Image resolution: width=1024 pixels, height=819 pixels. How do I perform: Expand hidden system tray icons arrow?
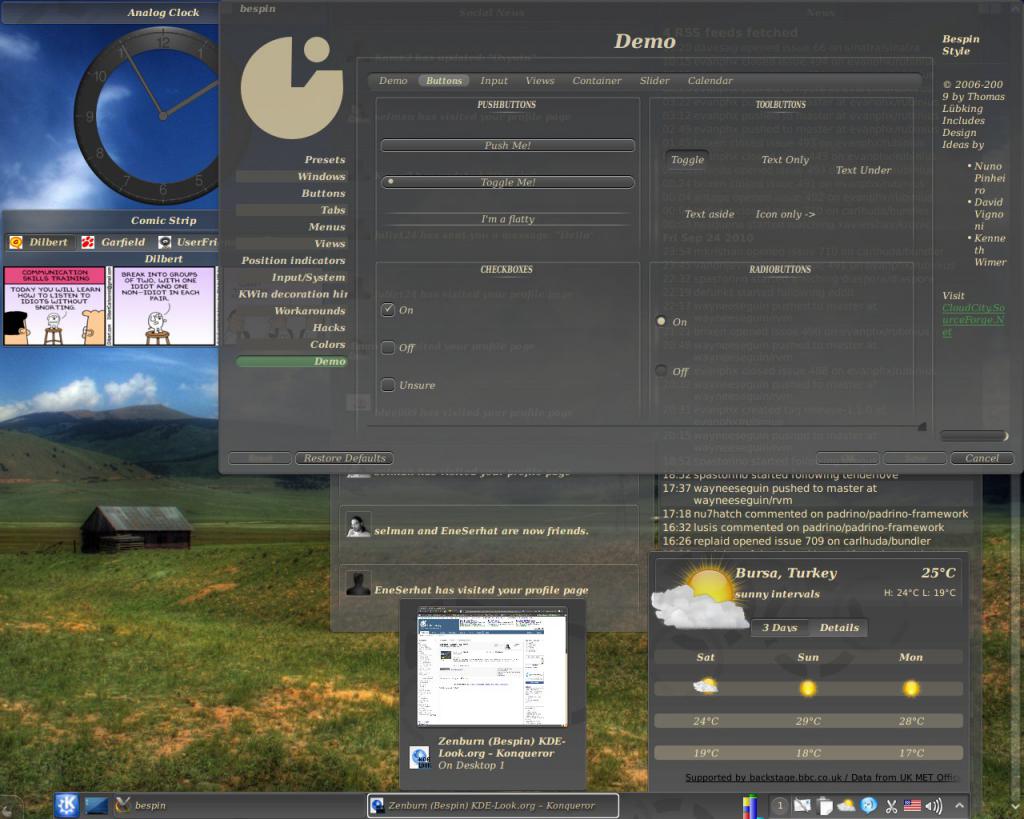point(959,805)
